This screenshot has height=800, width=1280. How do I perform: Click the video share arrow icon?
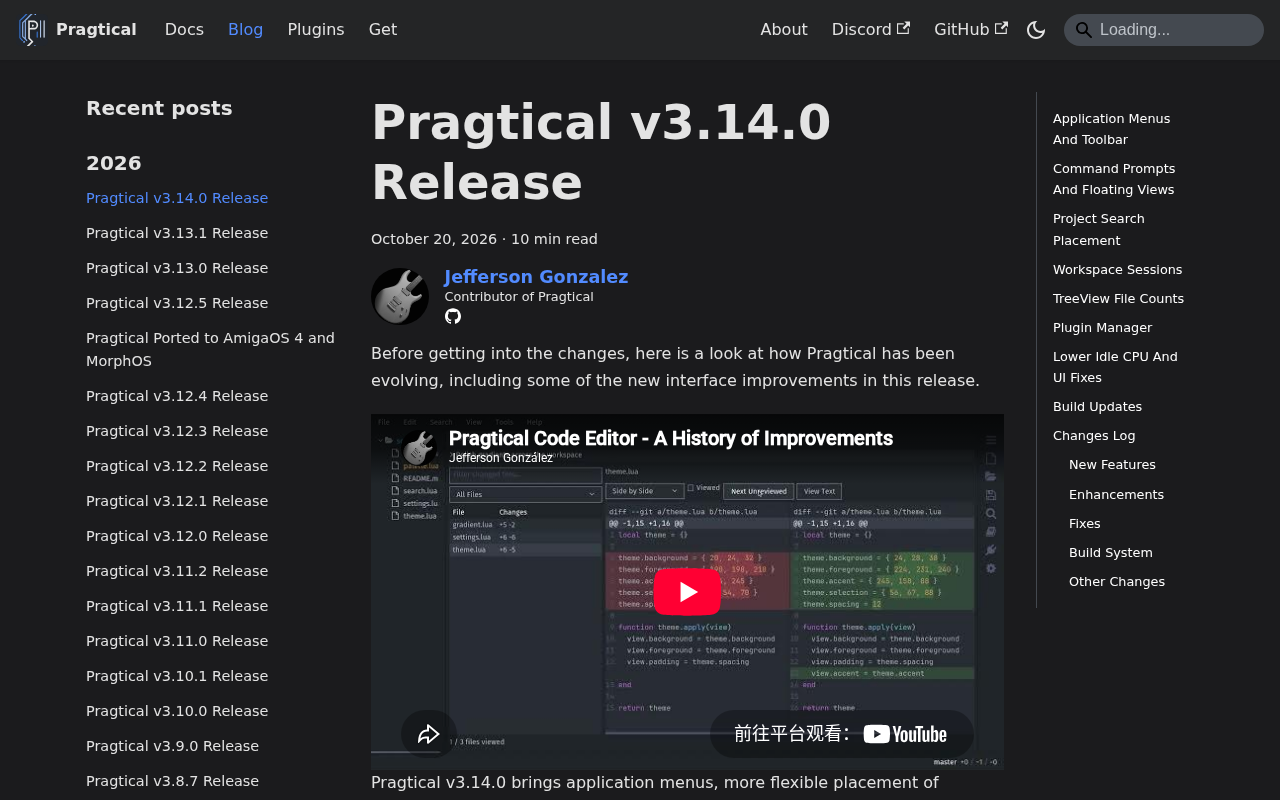pyautogui.click(x=429, y=734)
